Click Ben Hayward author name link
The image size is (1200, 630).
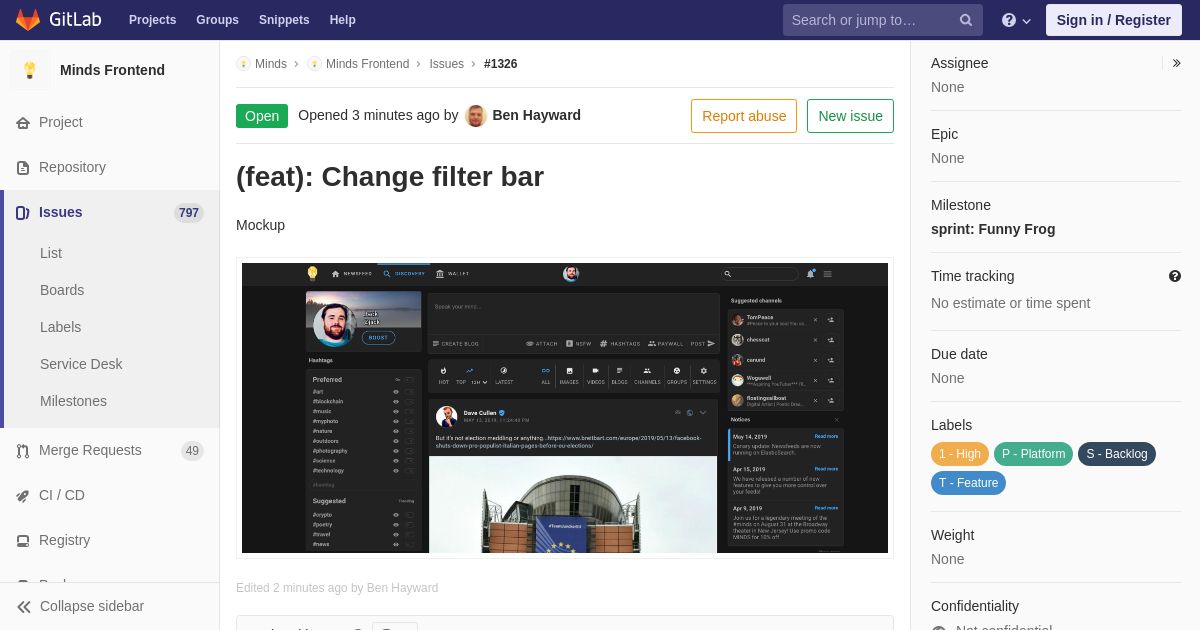click(537, 115)
